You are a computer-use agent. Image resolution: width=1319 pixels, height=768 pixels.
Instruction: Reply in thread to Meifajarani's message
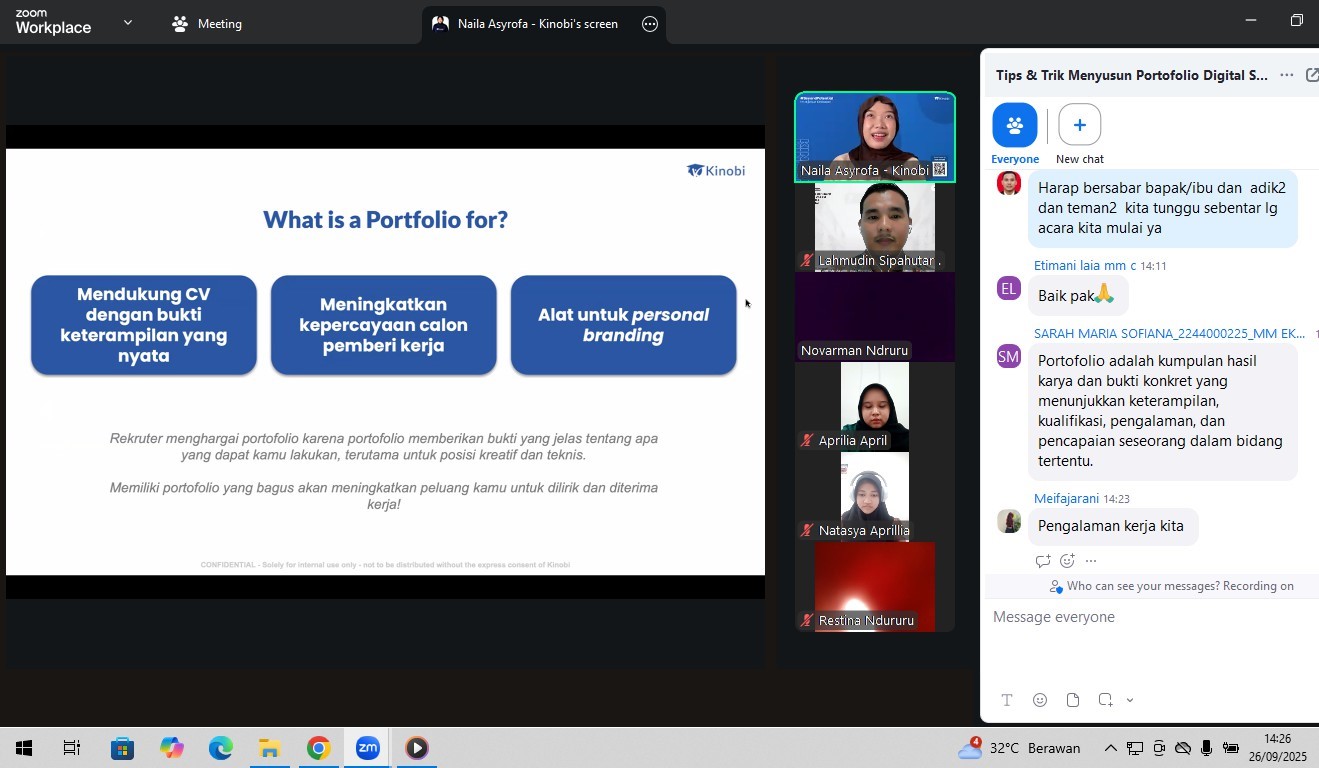(1043, 561)
